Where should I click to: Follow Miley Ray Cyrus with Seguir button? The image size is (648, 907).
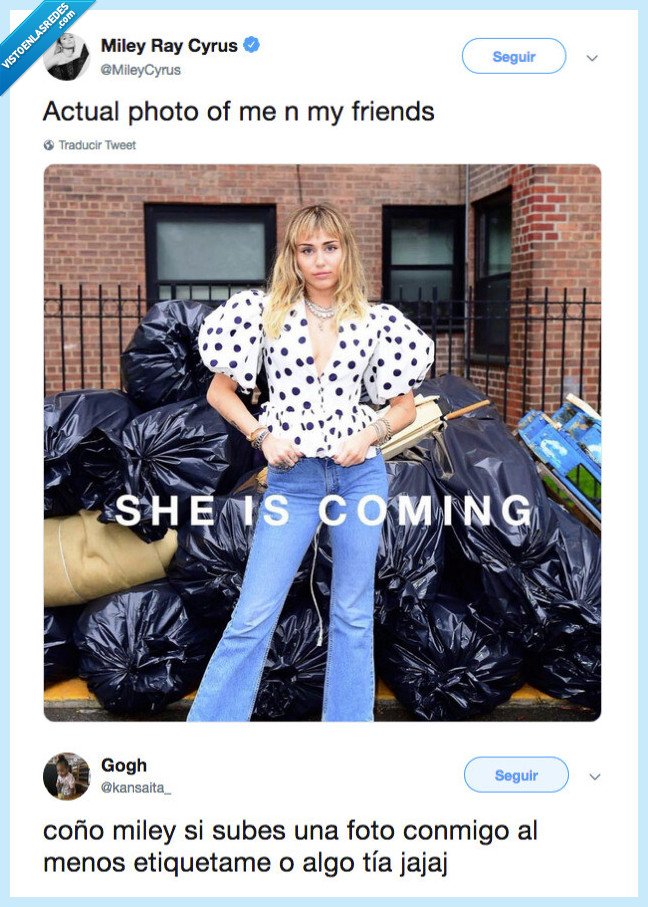click(514, 56)
